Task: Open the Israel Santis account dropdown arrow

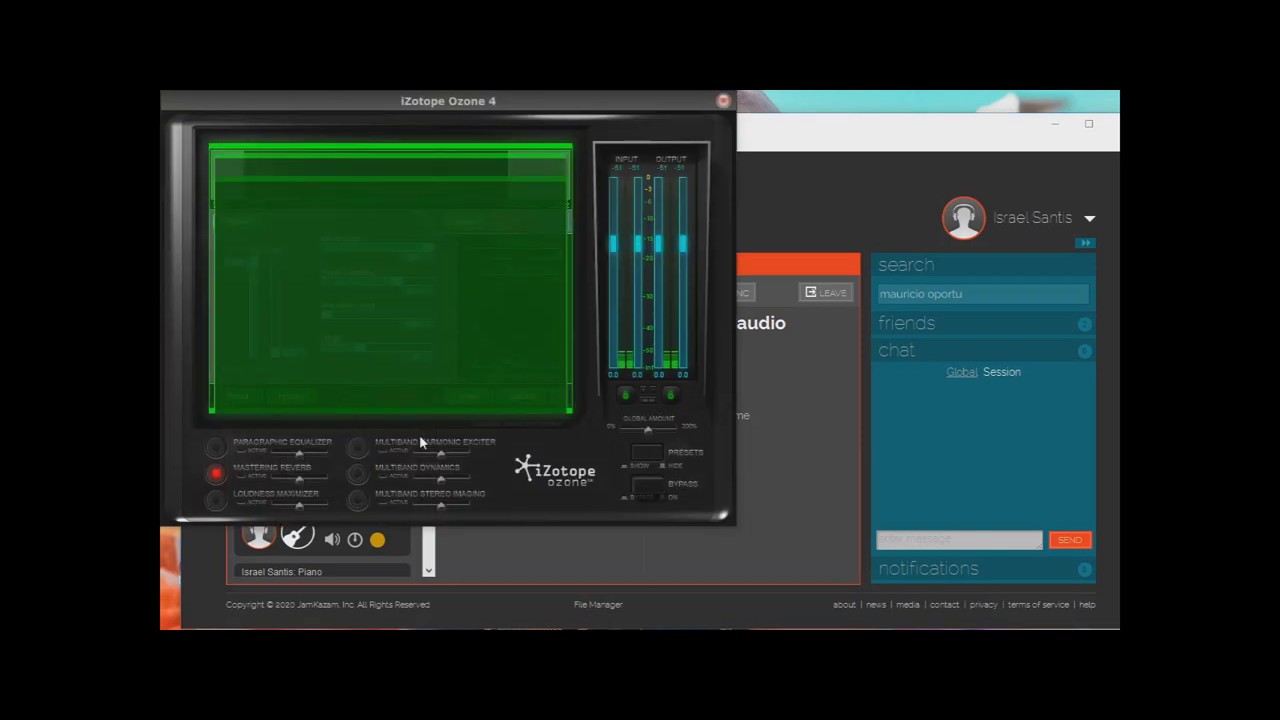Action: point(1090,218)
